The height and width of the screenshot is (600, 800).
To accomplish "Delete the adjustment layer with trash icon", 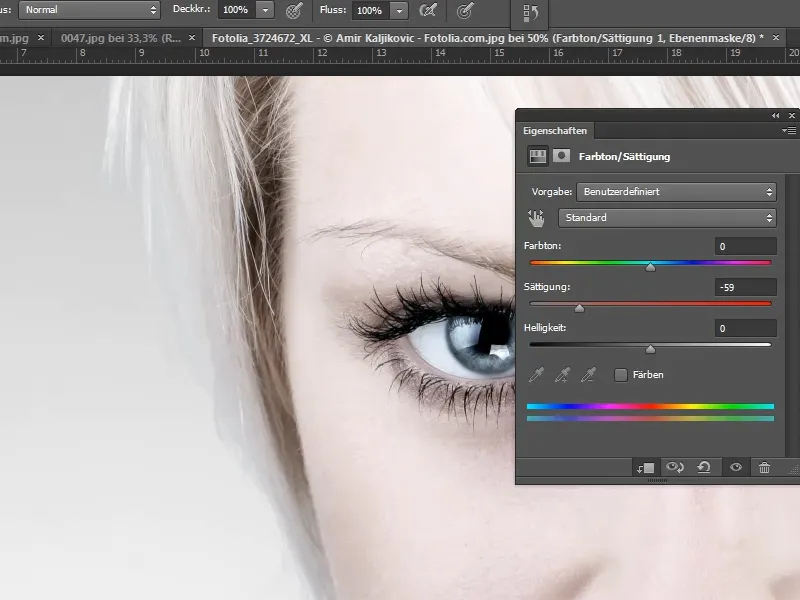I will coord(764,467).
